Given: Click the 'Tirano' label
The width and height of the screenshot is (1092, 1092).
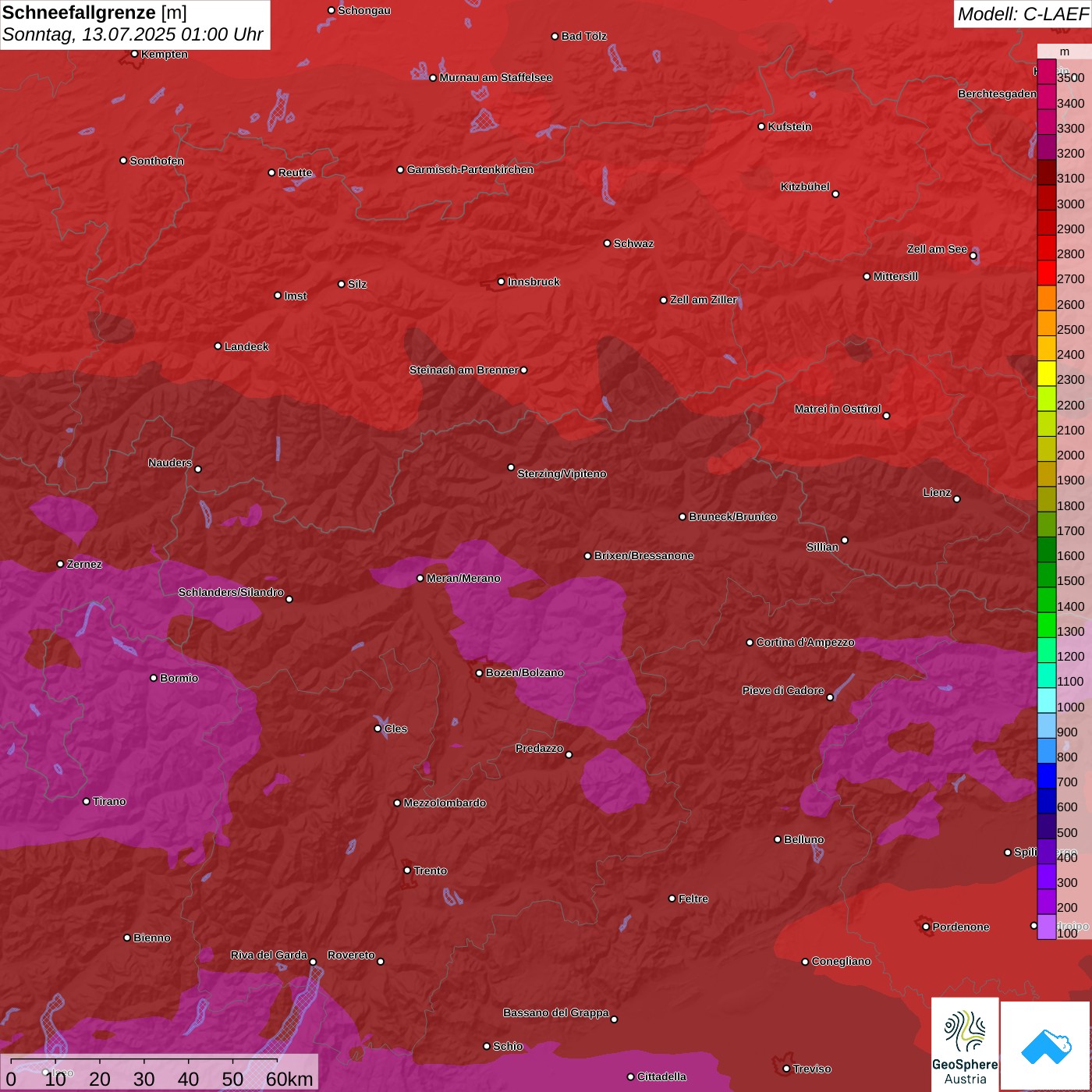Looking at the screenshot, I should [109, 802].
